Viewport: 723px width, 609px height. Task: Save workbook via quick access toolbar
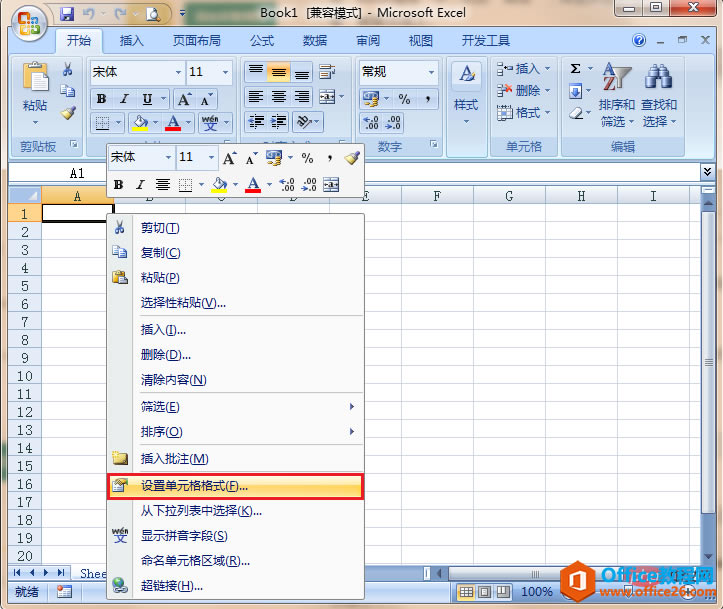[x=67, y=14]
